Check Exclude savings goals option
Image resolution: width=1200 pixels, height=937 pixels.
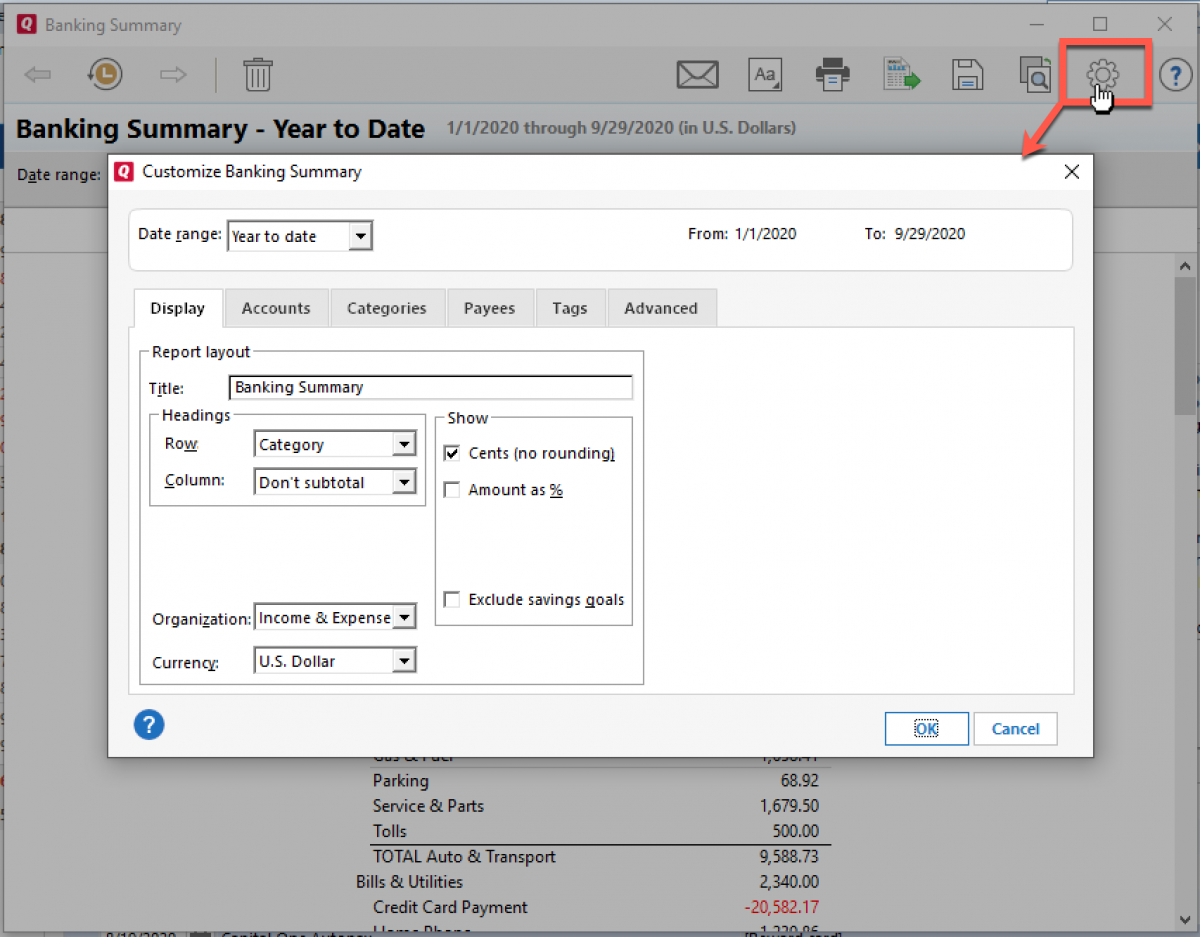coord(452,600)
